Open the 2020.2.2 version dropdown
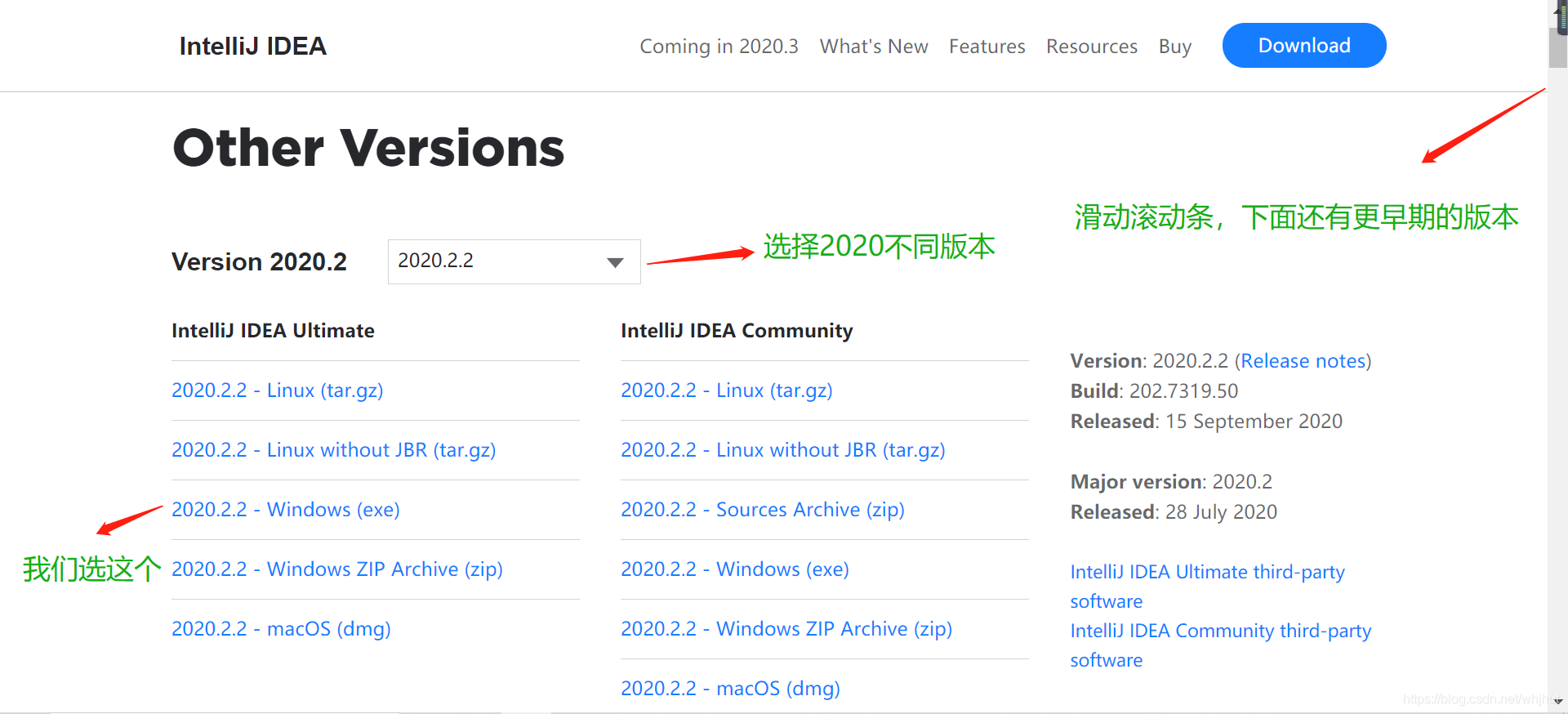This screenshot has width=1568, height=714. click(514, 261)
